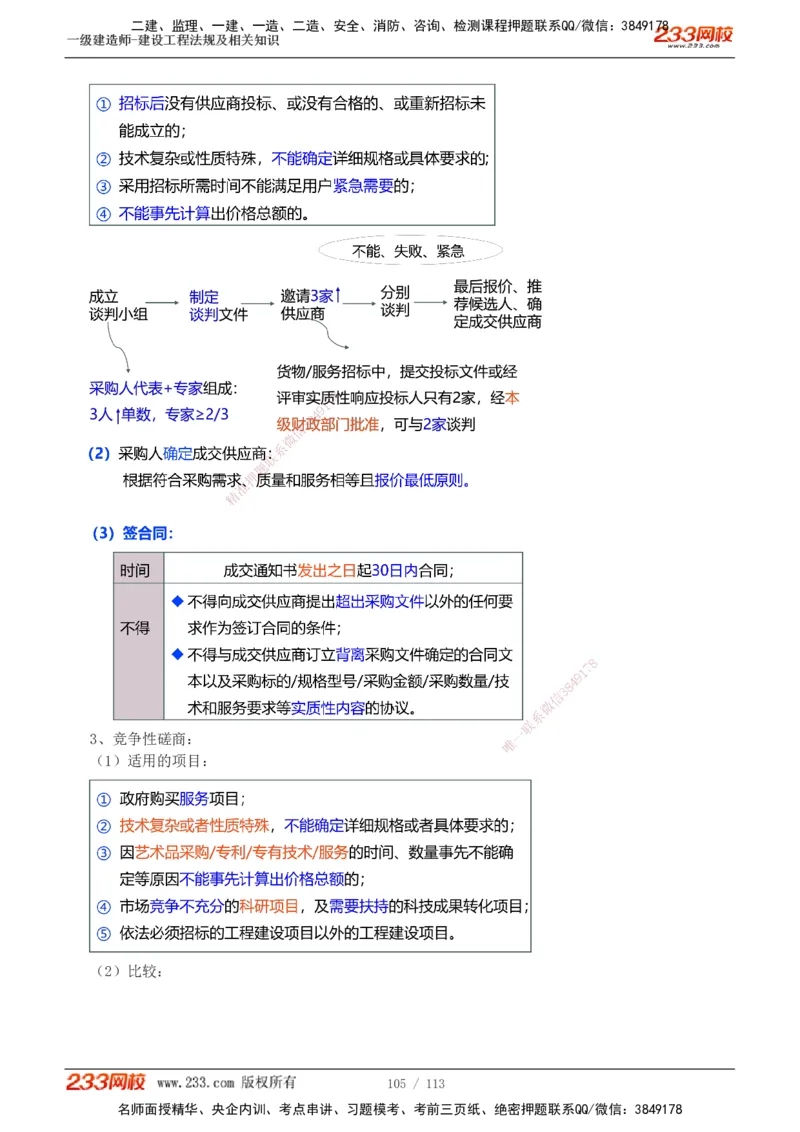Click the gray scrollbar below the header
800x1132 pixels.
pos(400,60)
